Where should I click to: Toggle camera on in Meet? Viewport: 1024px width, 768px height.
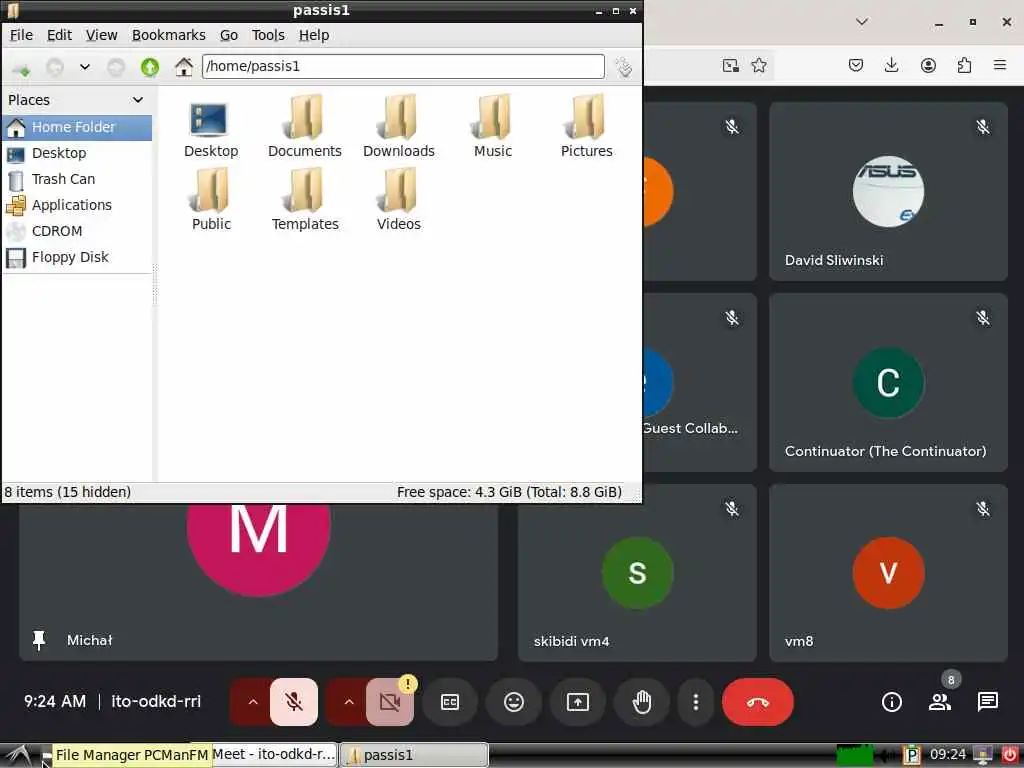[x=390, y=702]
